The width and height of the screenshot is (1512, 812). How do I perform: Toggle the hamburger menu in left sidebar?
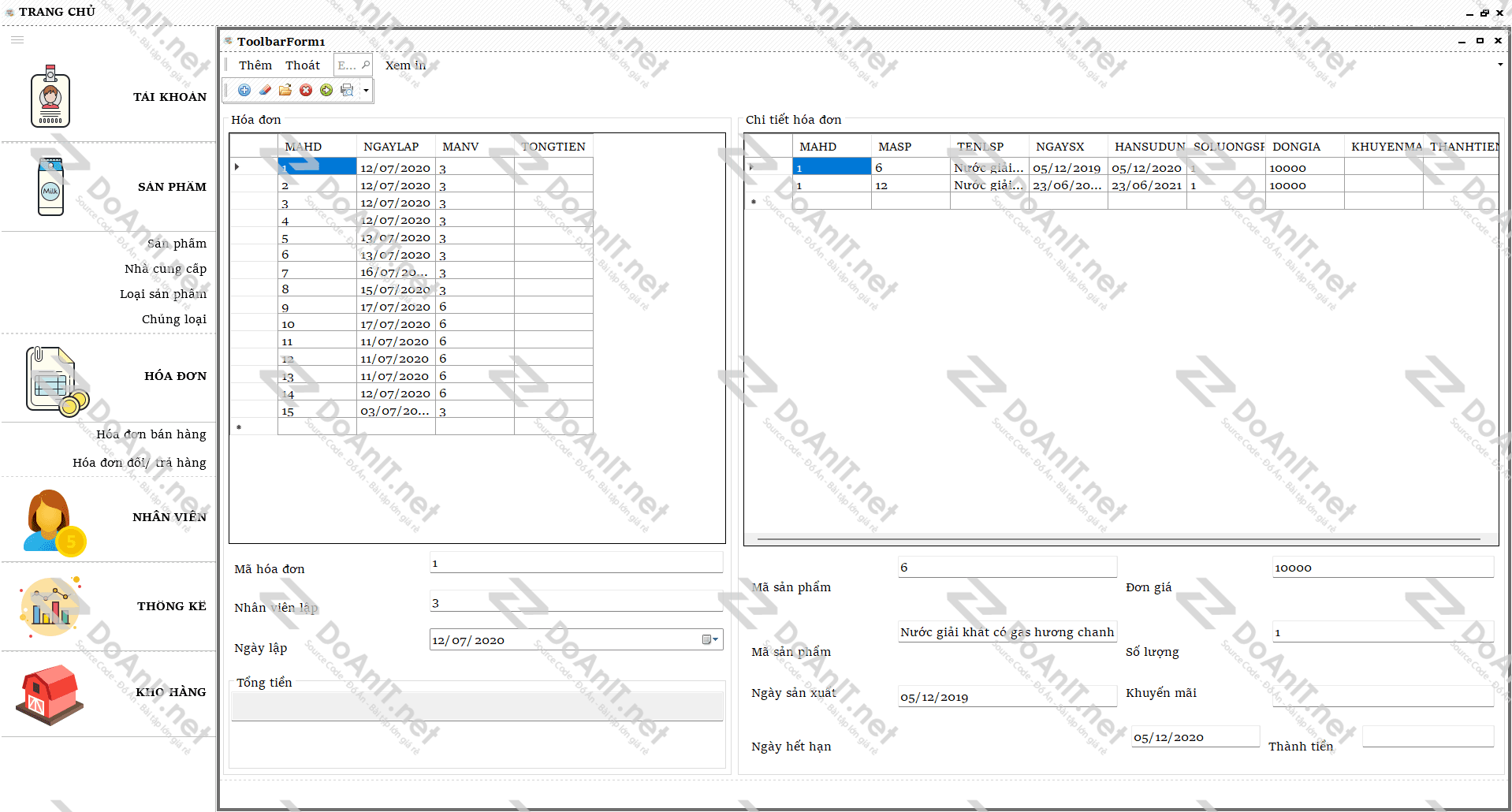click(17, 39)
